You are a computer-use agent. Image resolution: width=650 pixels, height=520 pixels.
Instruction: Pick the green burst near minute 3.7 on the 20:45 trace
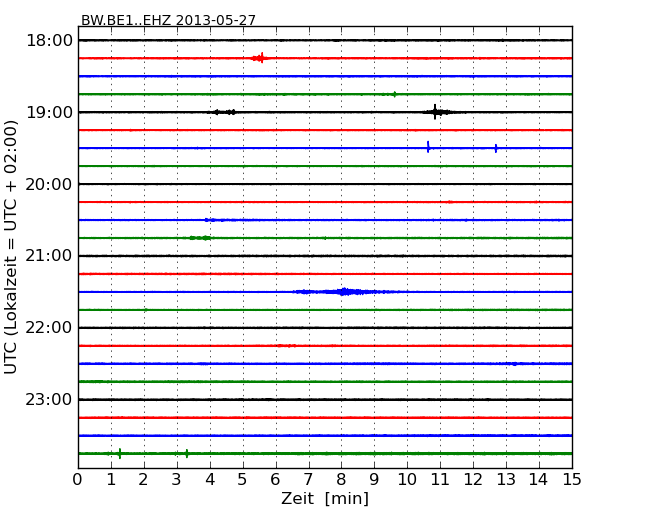(x=200, y=238)
